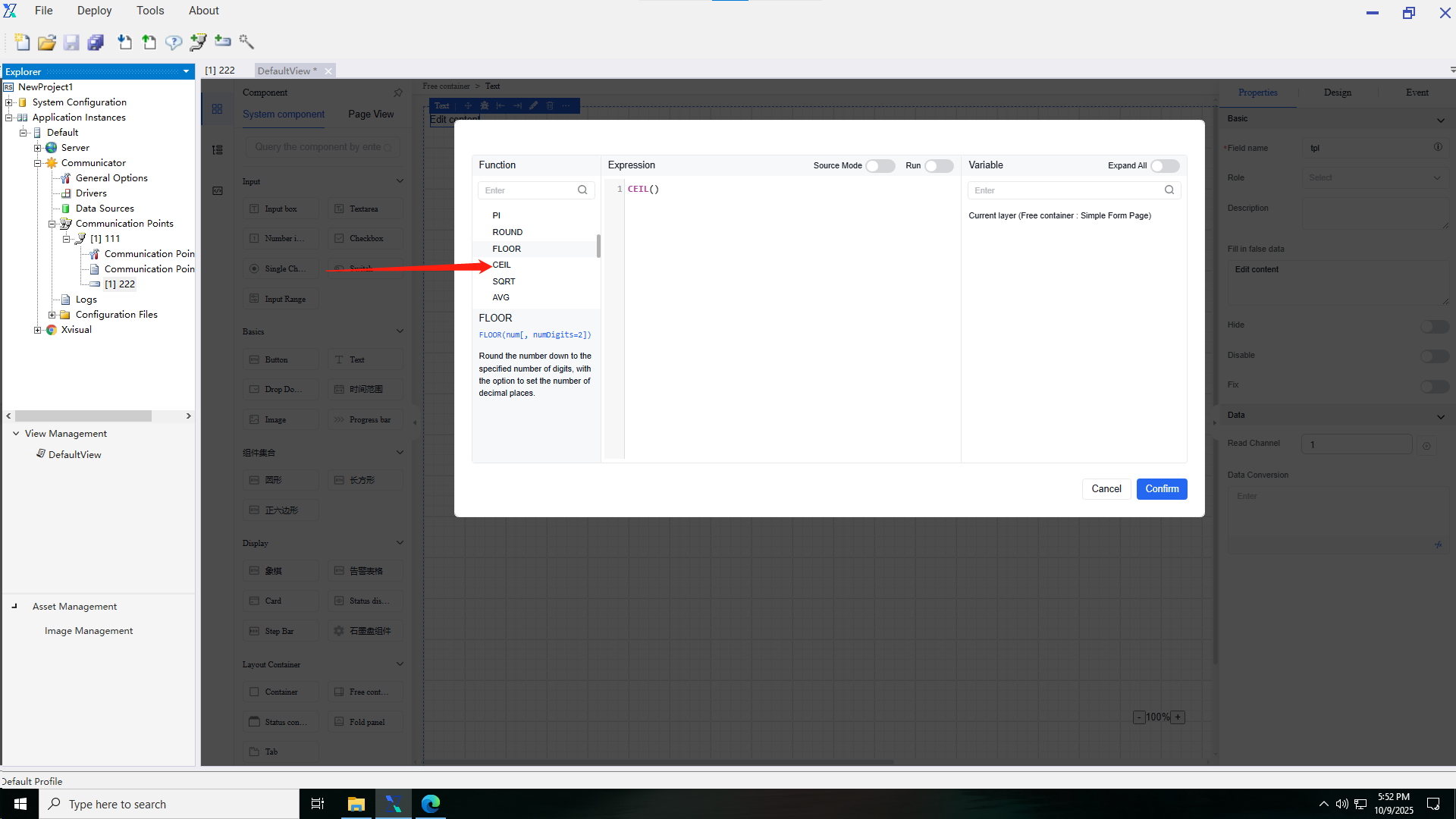
Task: Click the function list scrollbar thumb
Action: tap(598, 246)
